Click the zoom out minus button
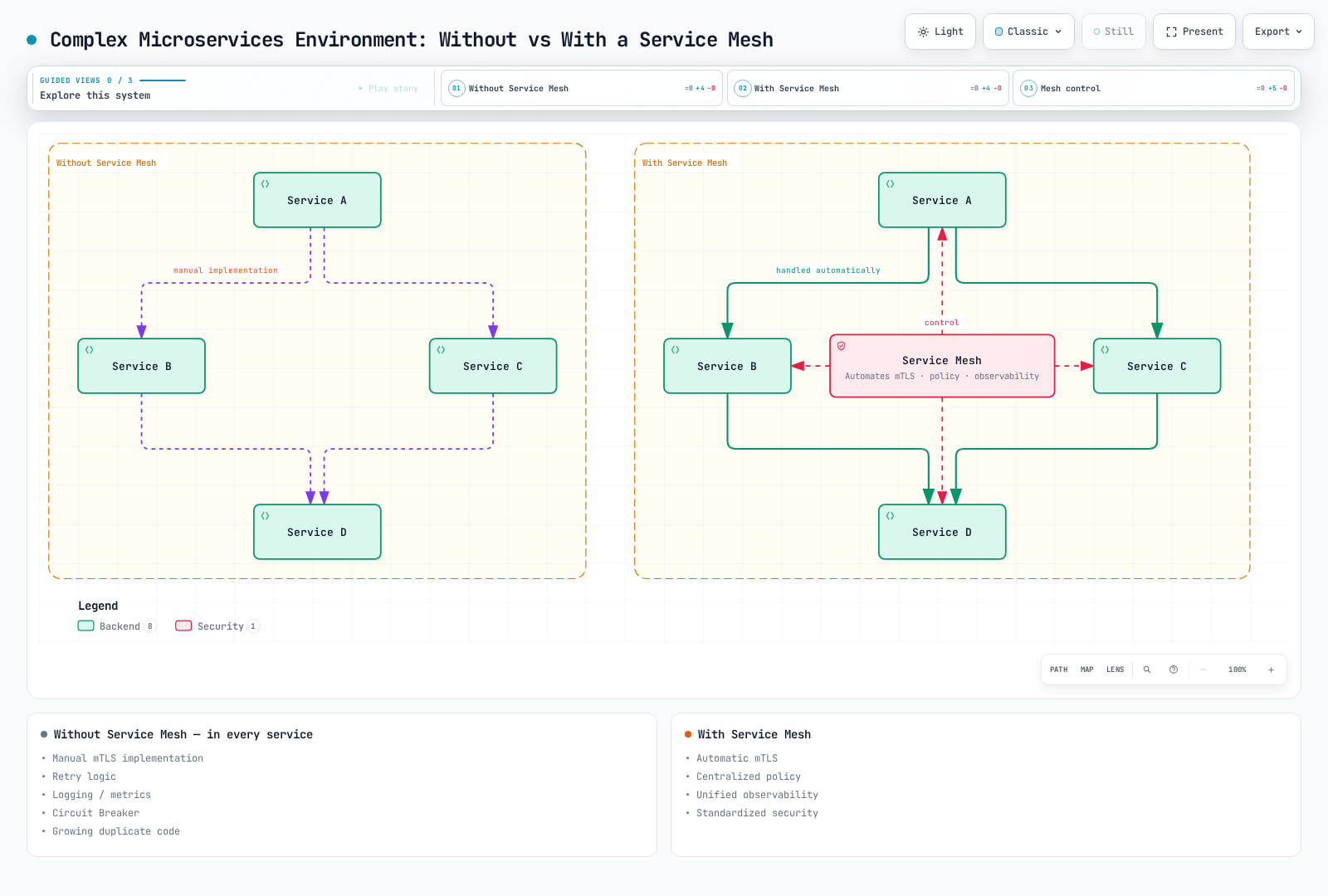 pyautogui.click(x=1203, y=670)
